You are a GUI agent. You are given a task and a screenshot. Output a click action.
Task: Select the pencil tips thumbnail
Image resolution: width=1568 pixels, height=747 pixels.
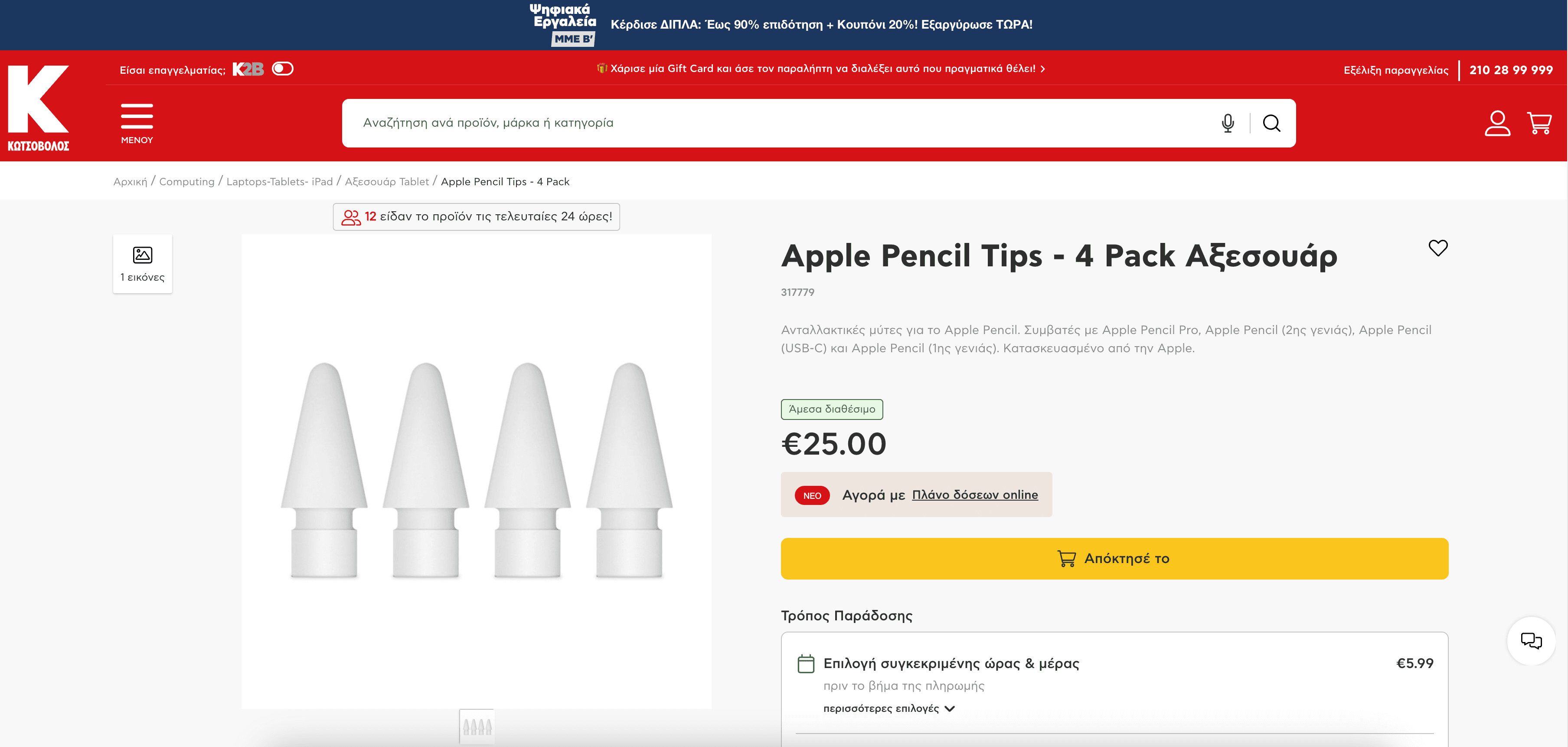(477, 726)
